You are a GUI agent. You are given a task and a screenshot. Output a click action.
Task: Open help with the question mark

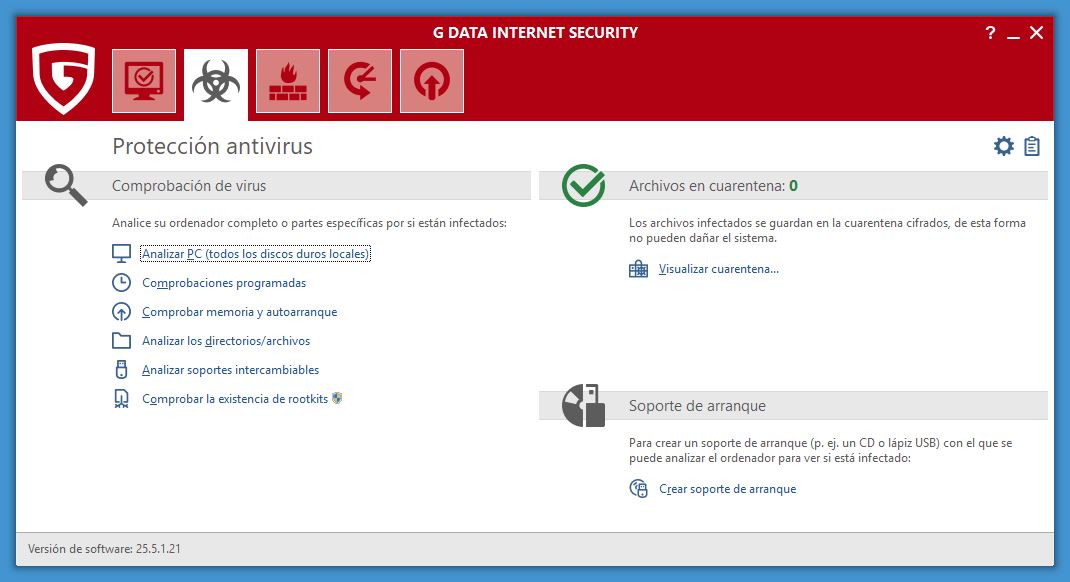990,33
